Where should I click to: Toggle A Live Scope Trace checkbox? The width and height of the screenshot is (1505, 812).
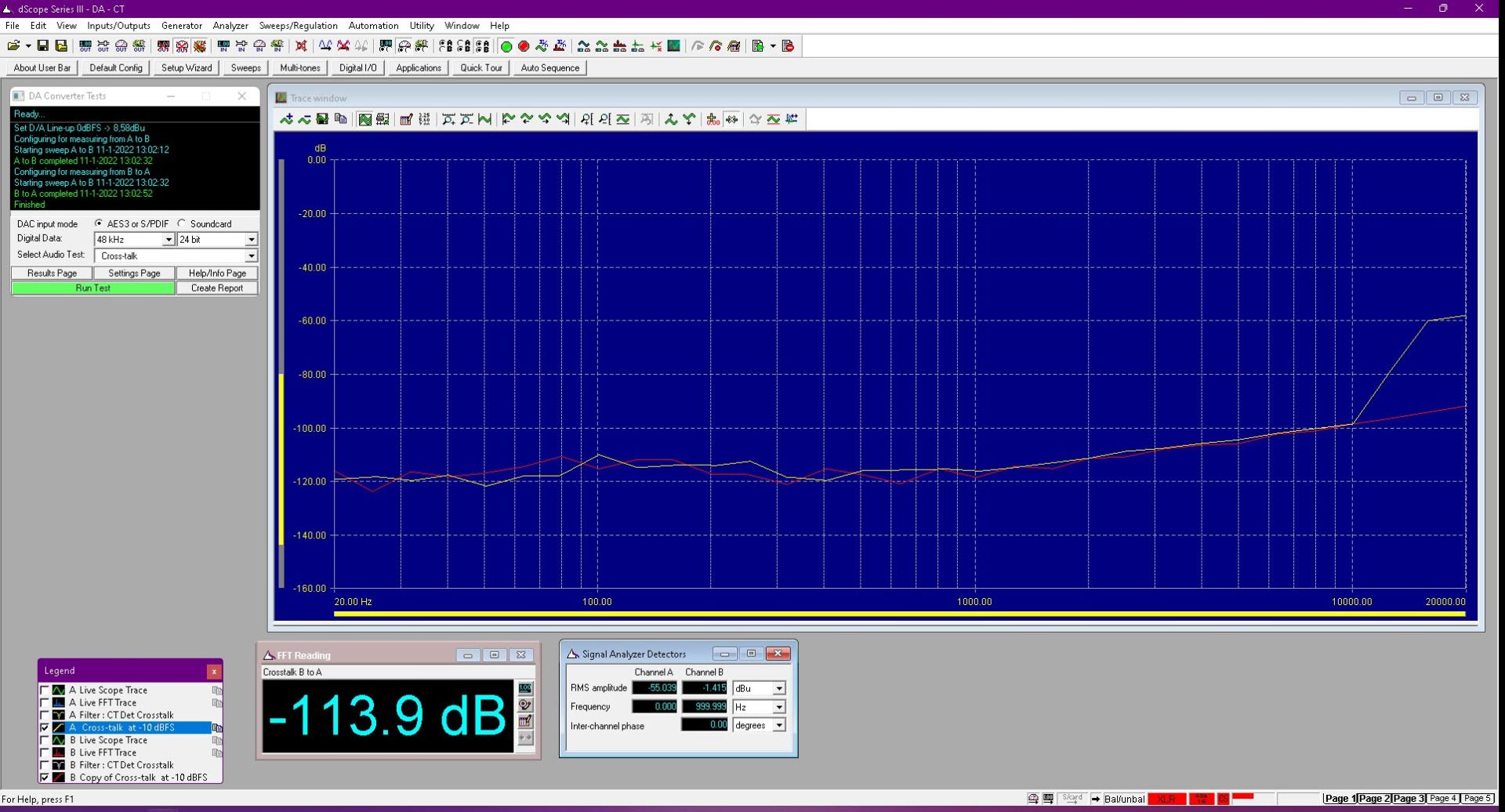point(45,691)
